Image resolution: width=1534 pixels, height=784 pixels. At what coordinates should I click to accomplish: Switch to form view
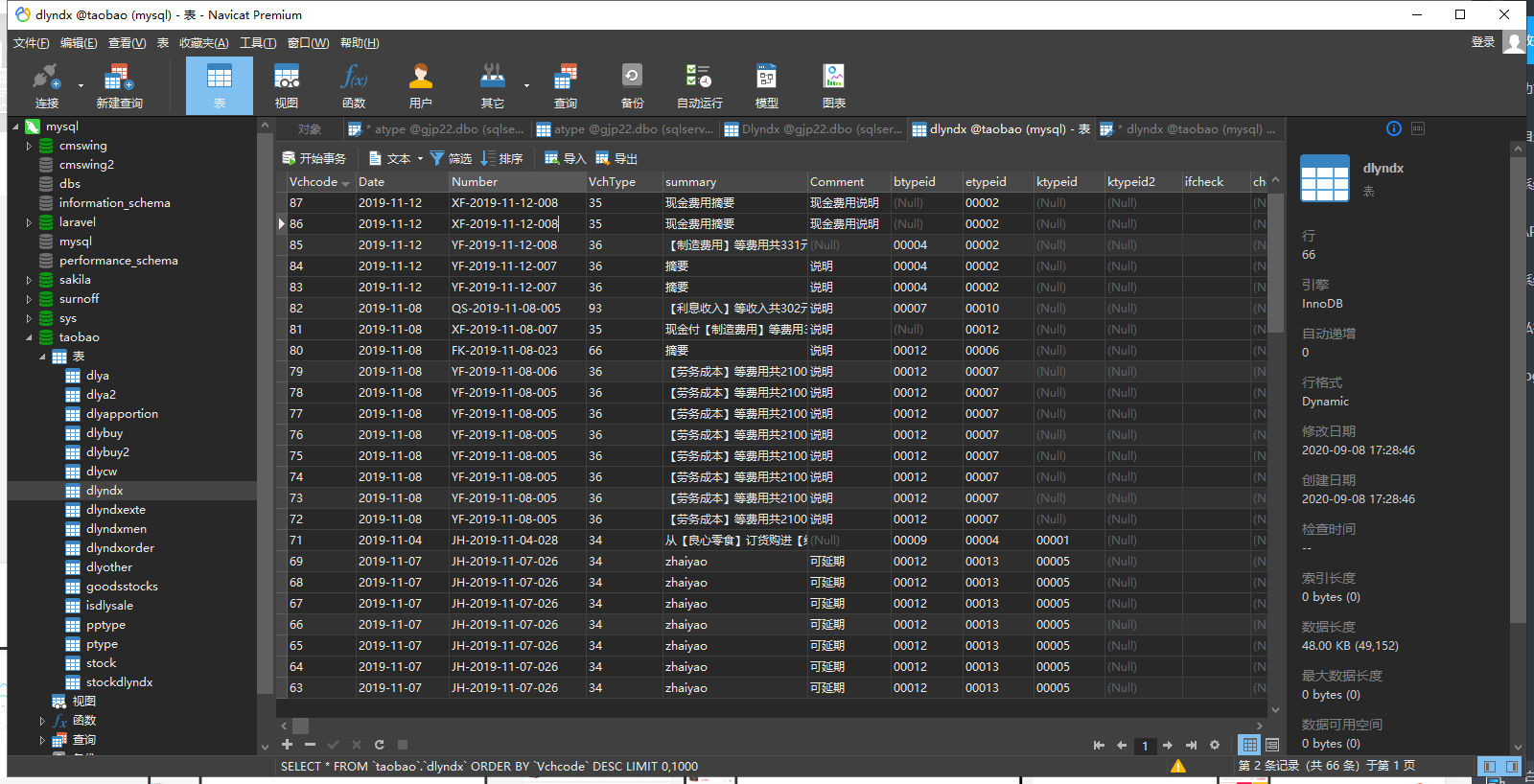tap(1272, 745)
